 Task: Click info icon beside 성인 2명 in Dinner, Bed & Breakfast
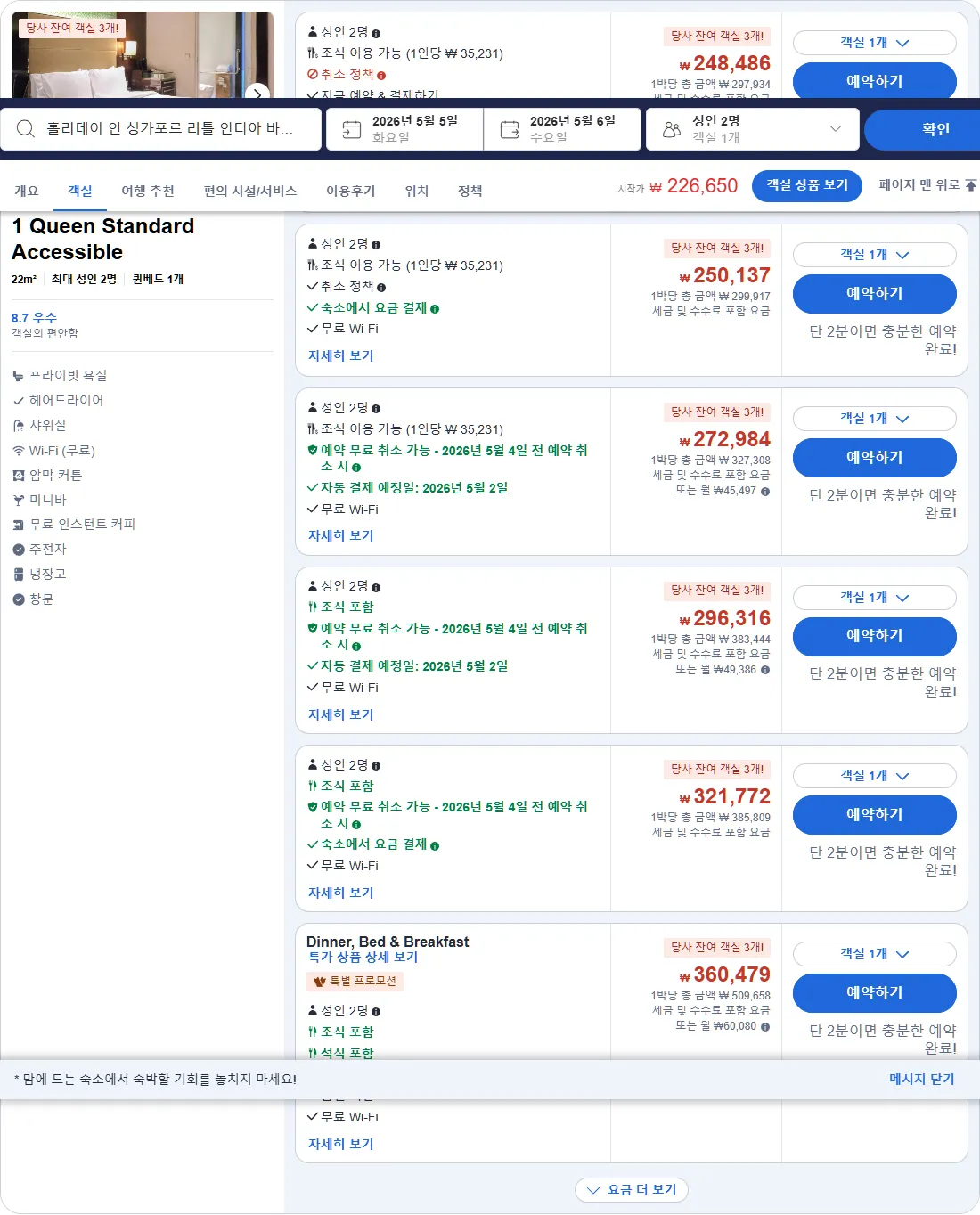[x=376, y=1012]
